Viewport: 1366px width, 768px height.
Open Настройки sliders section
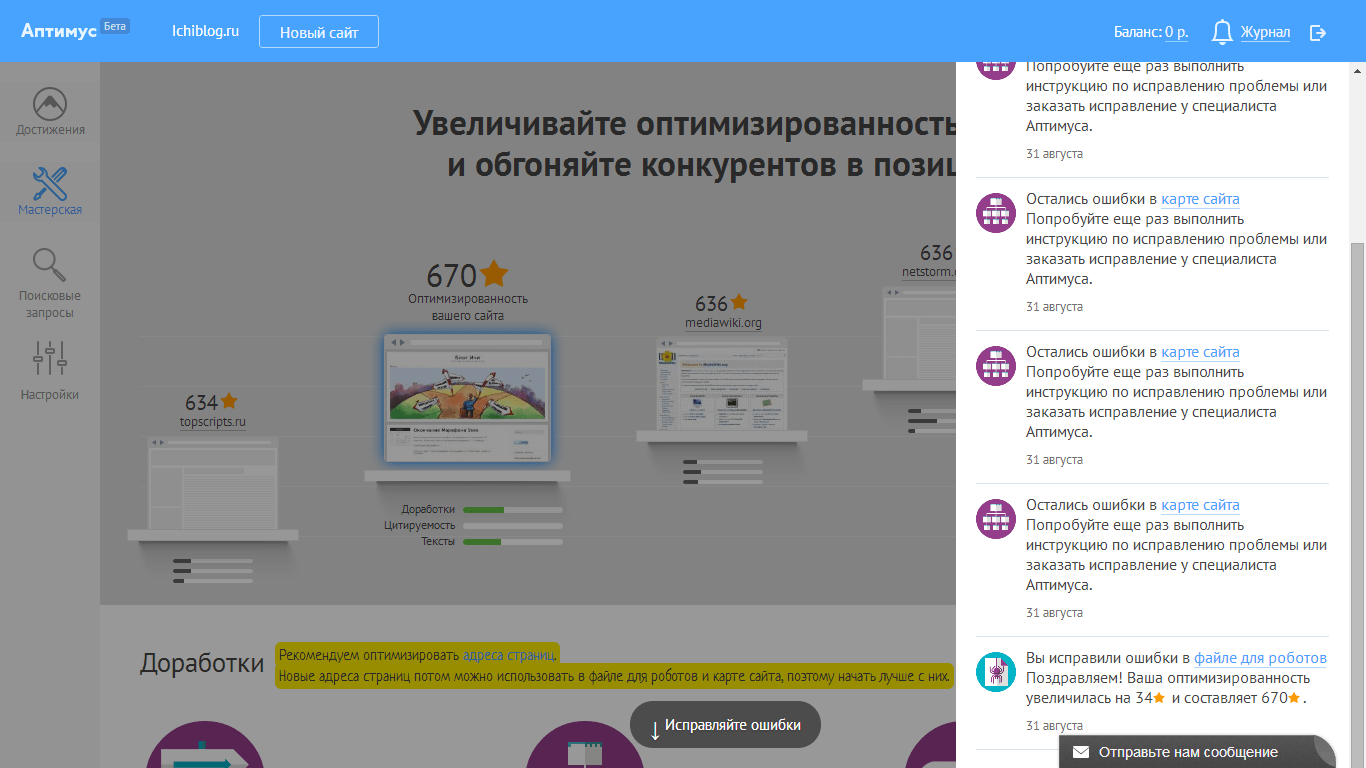coord(50,370)
